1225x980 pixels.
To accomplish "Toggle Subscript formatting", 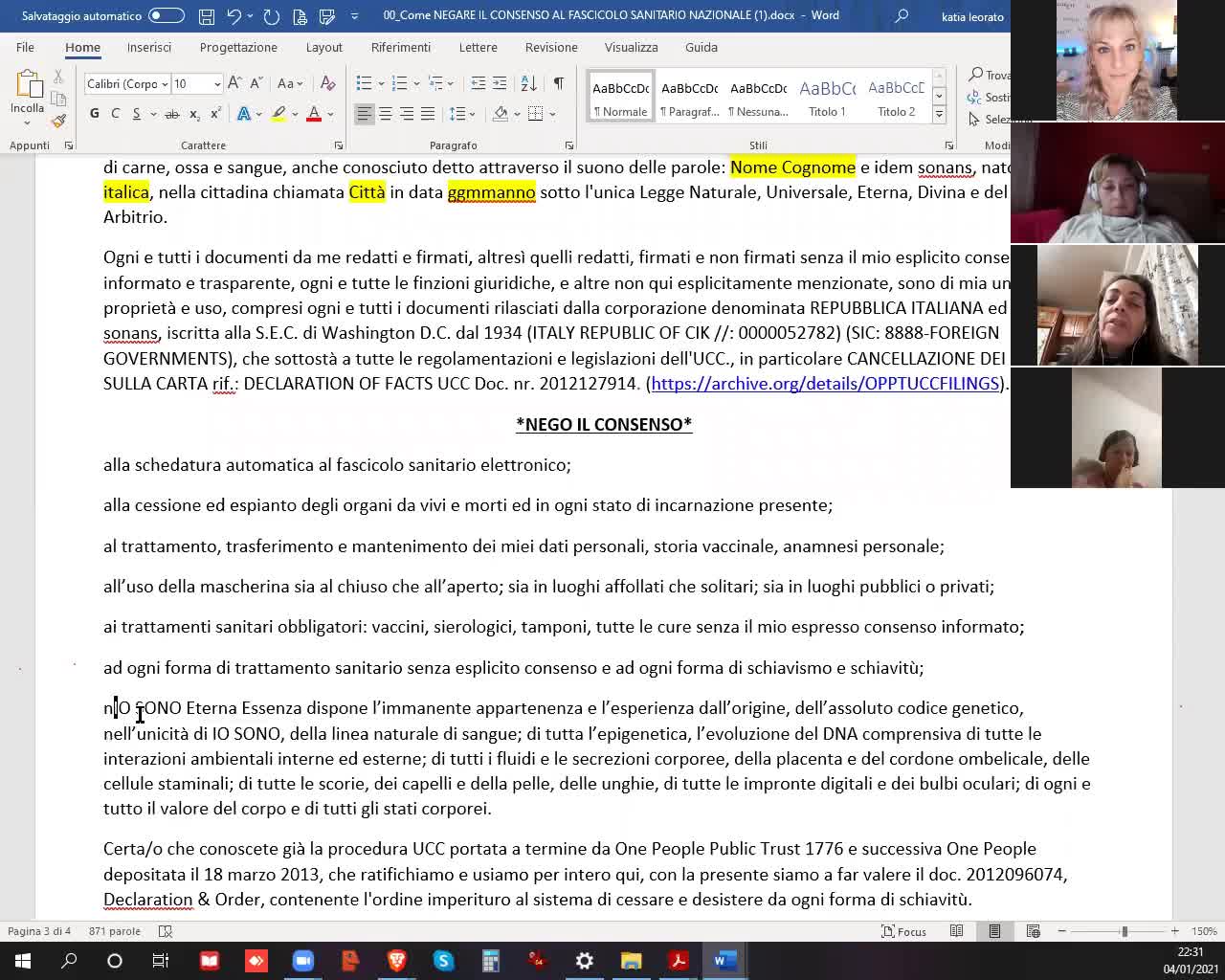I will pos(194,114).
